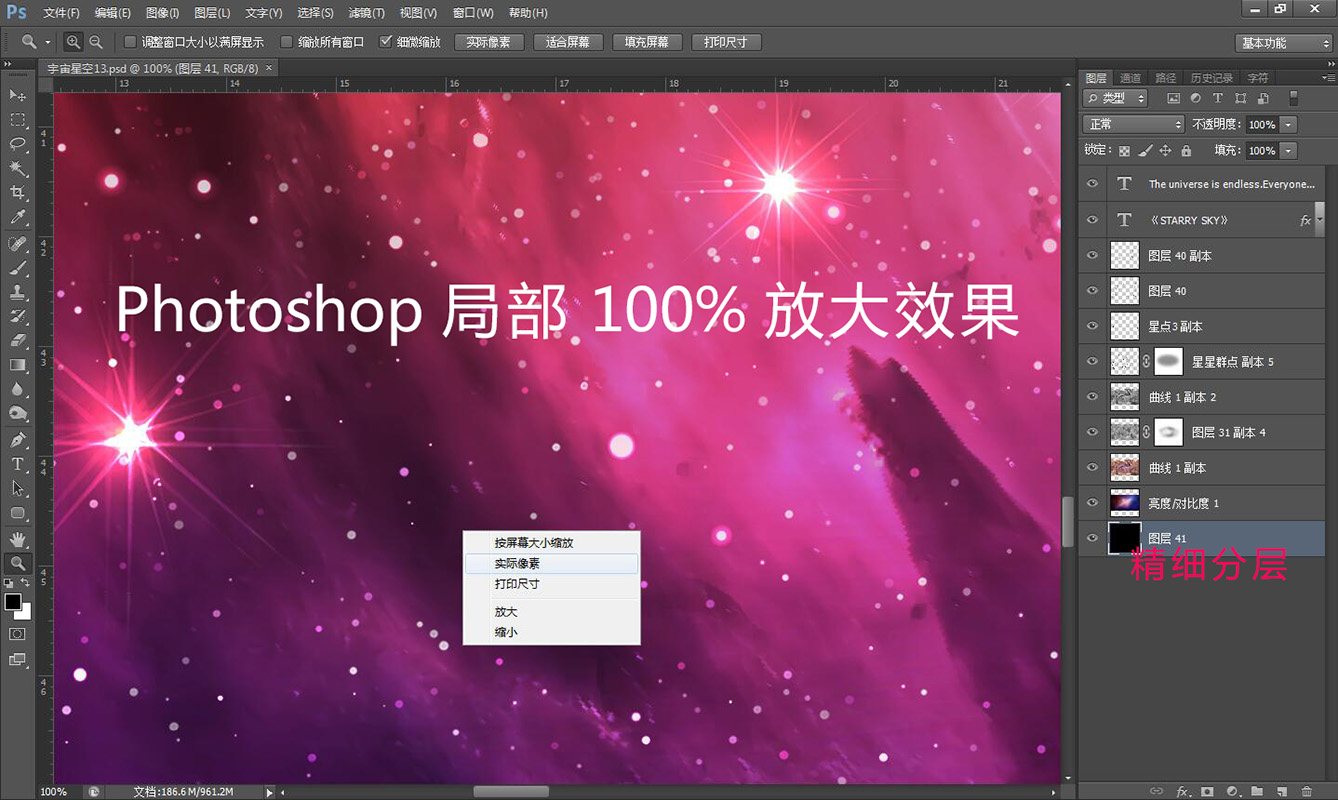The image size is (1338, 800).
Task: Add a layer mask at panel bottom
Action: (1208, 791)
